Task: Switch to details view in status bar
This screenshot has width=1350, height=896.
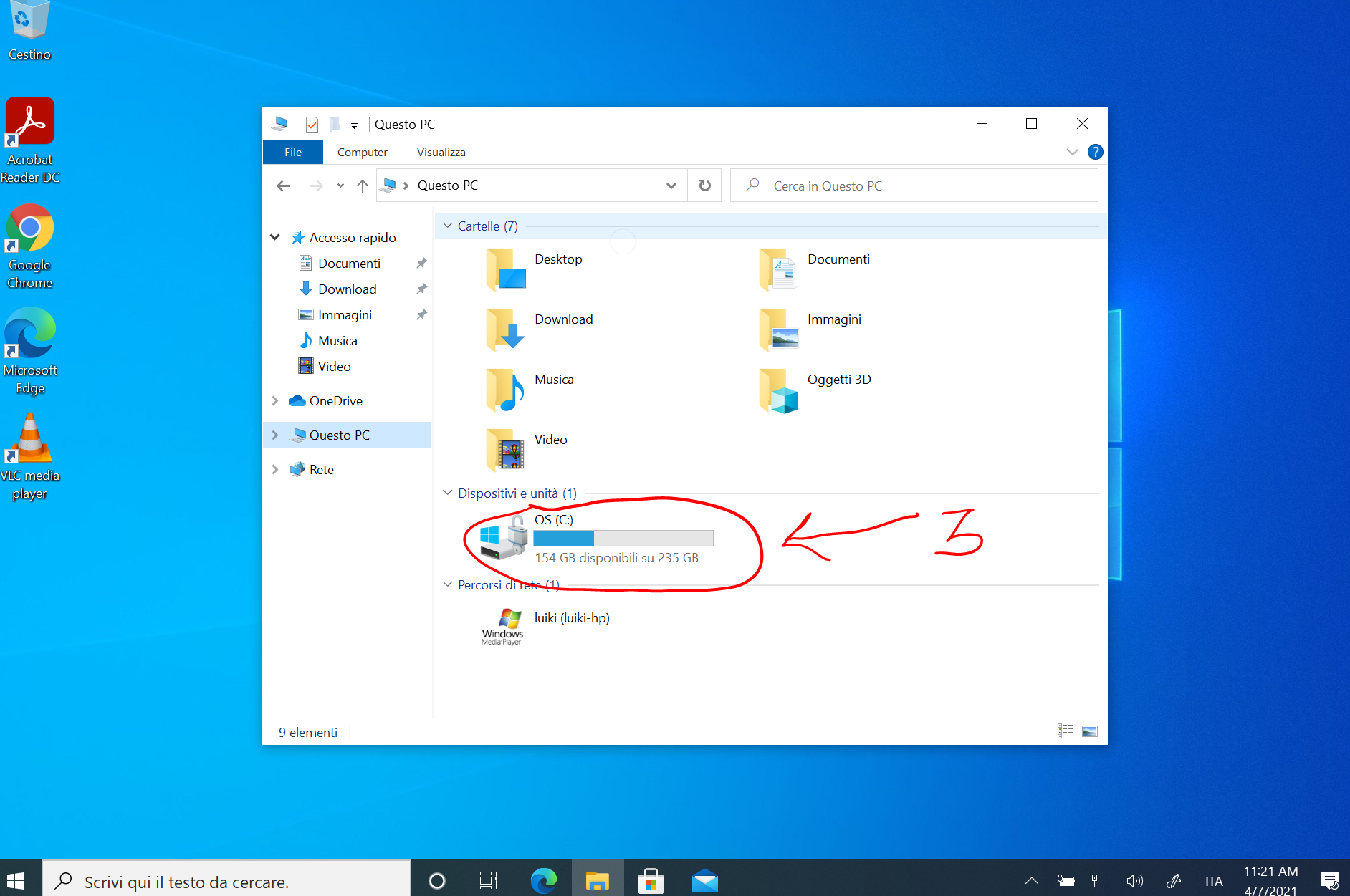Action: point(1066,731)
